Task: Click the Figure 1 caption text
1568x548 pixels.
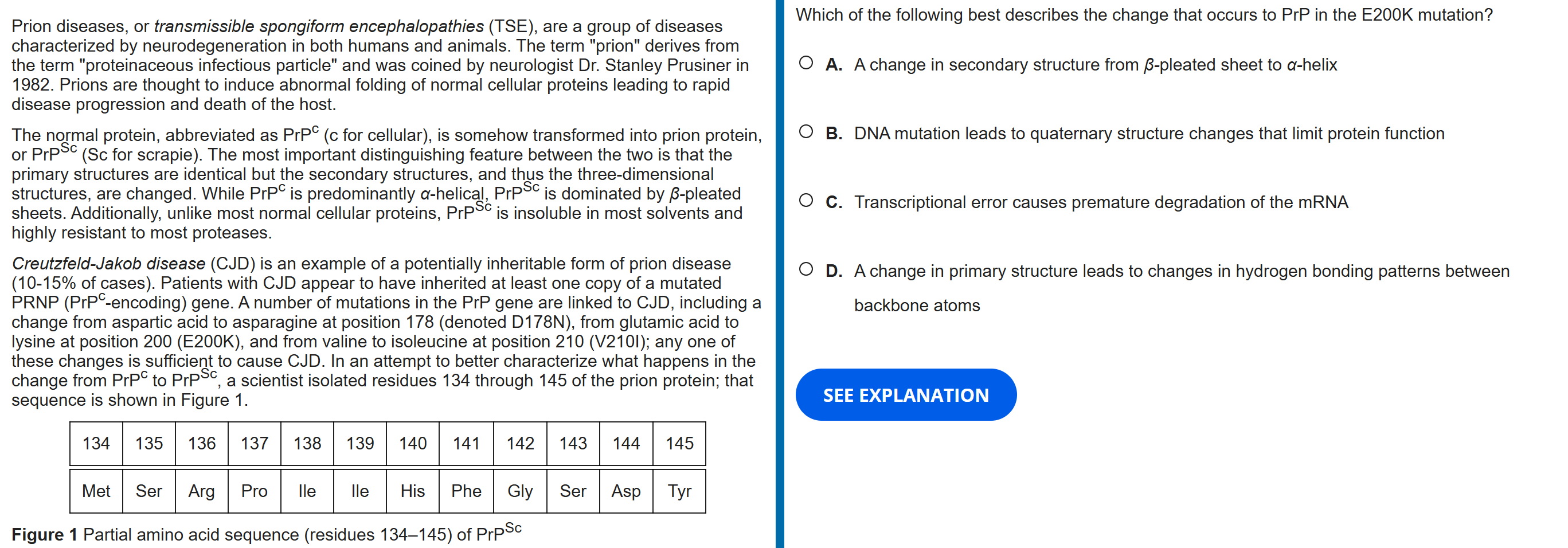Action: pos(267,534)
